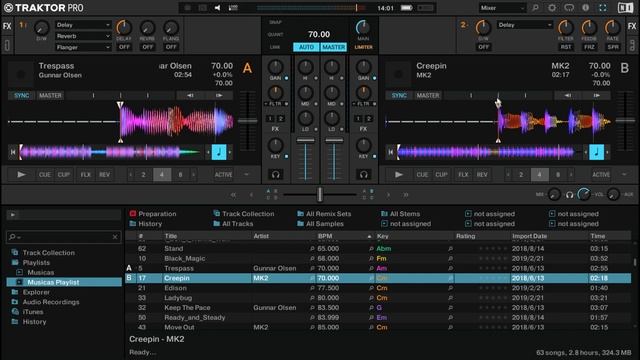Open the right FX panel button
640x360 pixels.
tap(632, 26)
